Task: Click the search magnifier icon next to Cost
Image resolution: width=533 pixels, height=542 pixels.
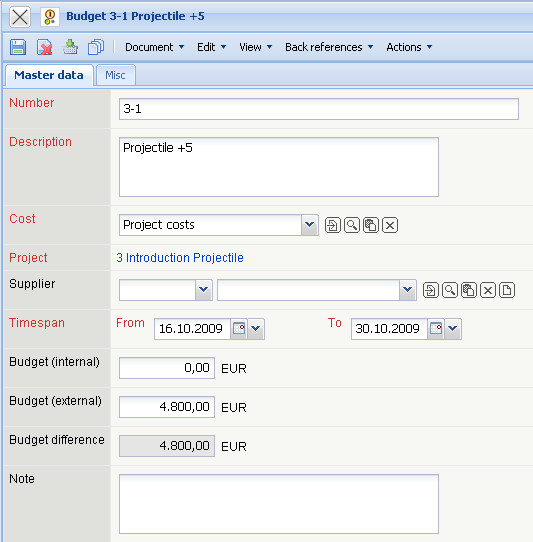Action: pyautogui.click(x=352, y=225)
